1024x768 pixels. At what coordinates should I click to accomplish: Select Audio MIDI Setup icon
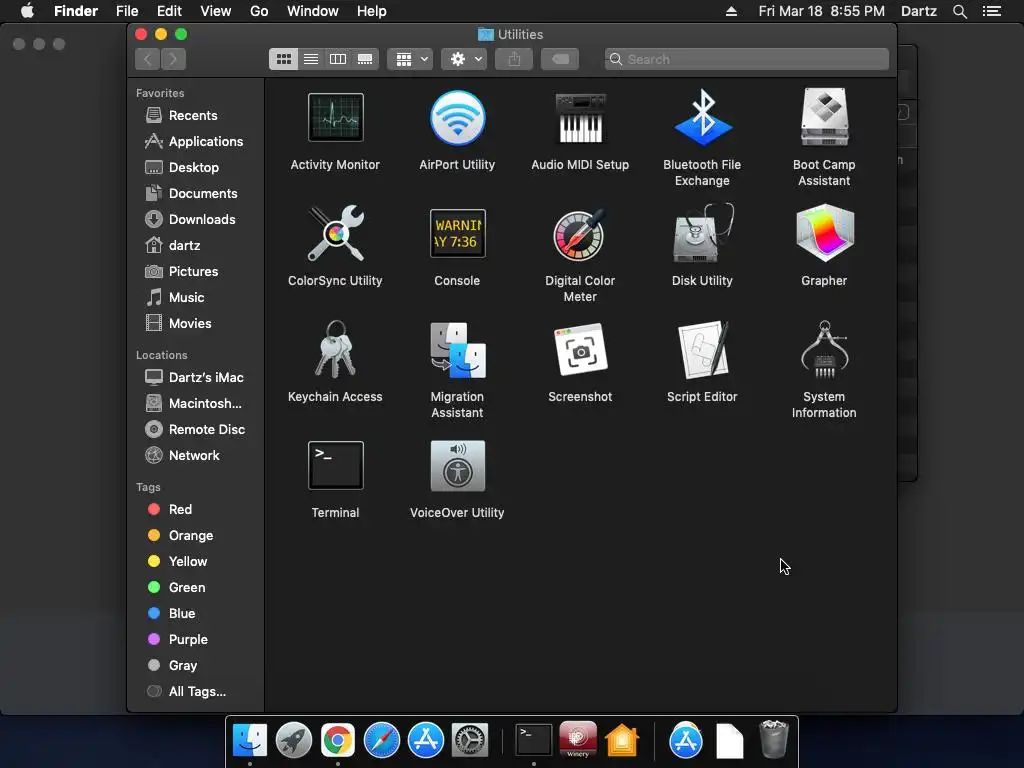point(580,118)
